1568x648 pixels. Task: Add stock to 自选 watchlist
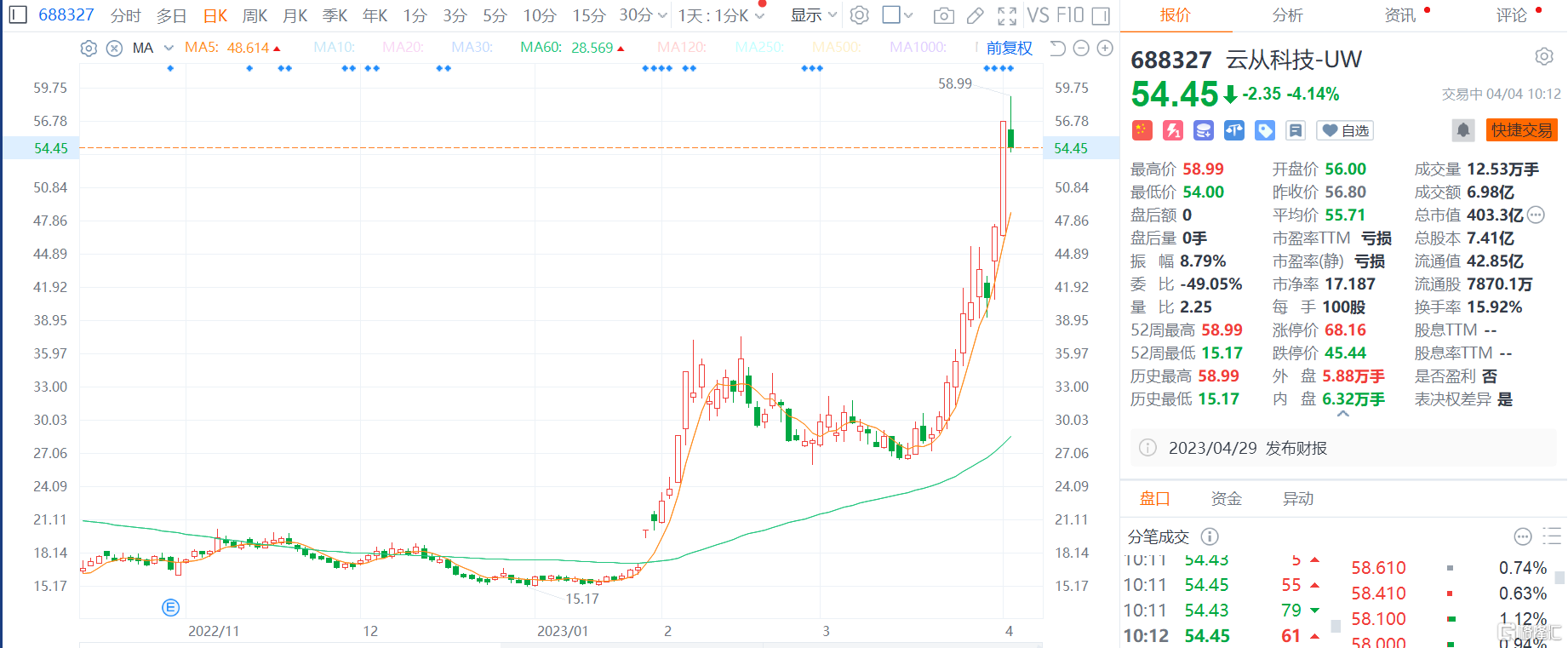[x=1345, y=130]
